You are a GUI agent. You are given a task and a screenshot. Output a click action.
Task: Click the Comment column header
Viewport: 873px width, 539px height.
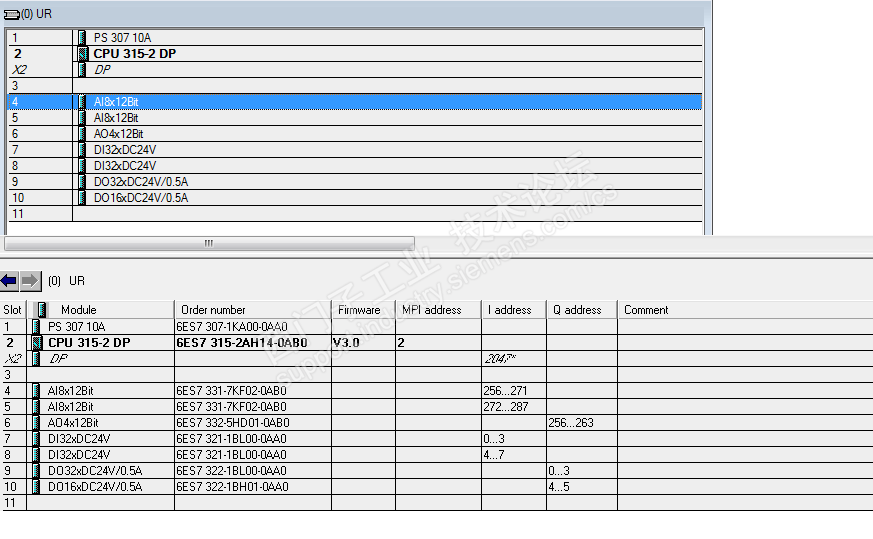[x=745, y=310]
